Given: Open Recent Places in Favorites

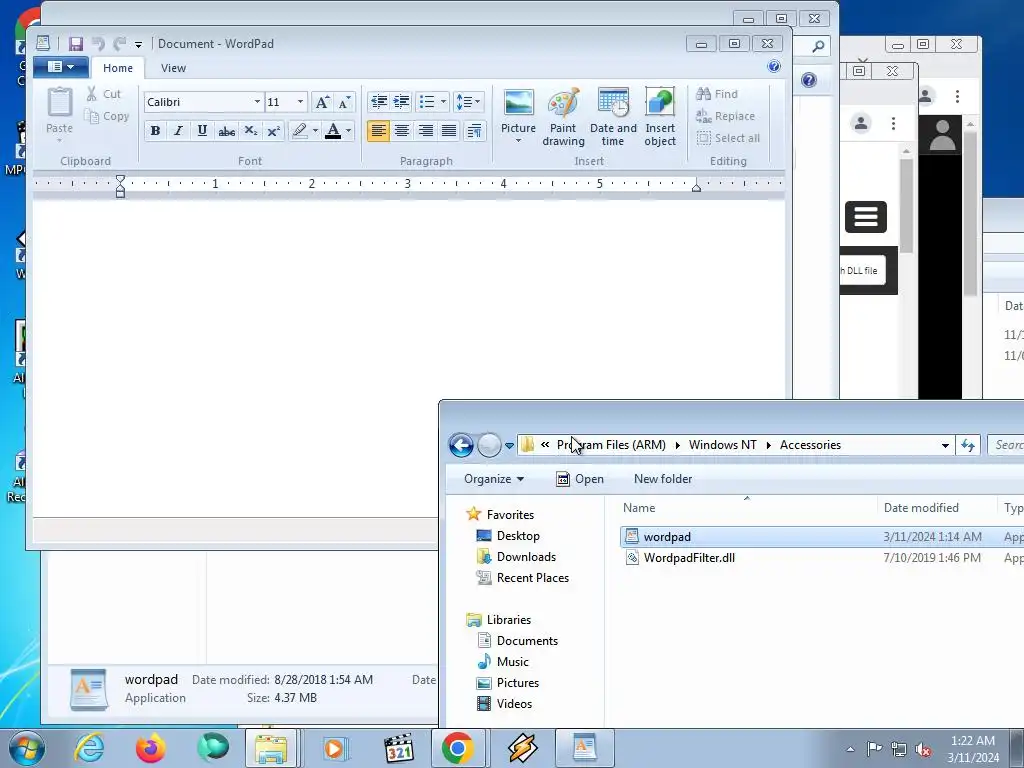Looking at the screenshot, I should (x=522, y=577).
